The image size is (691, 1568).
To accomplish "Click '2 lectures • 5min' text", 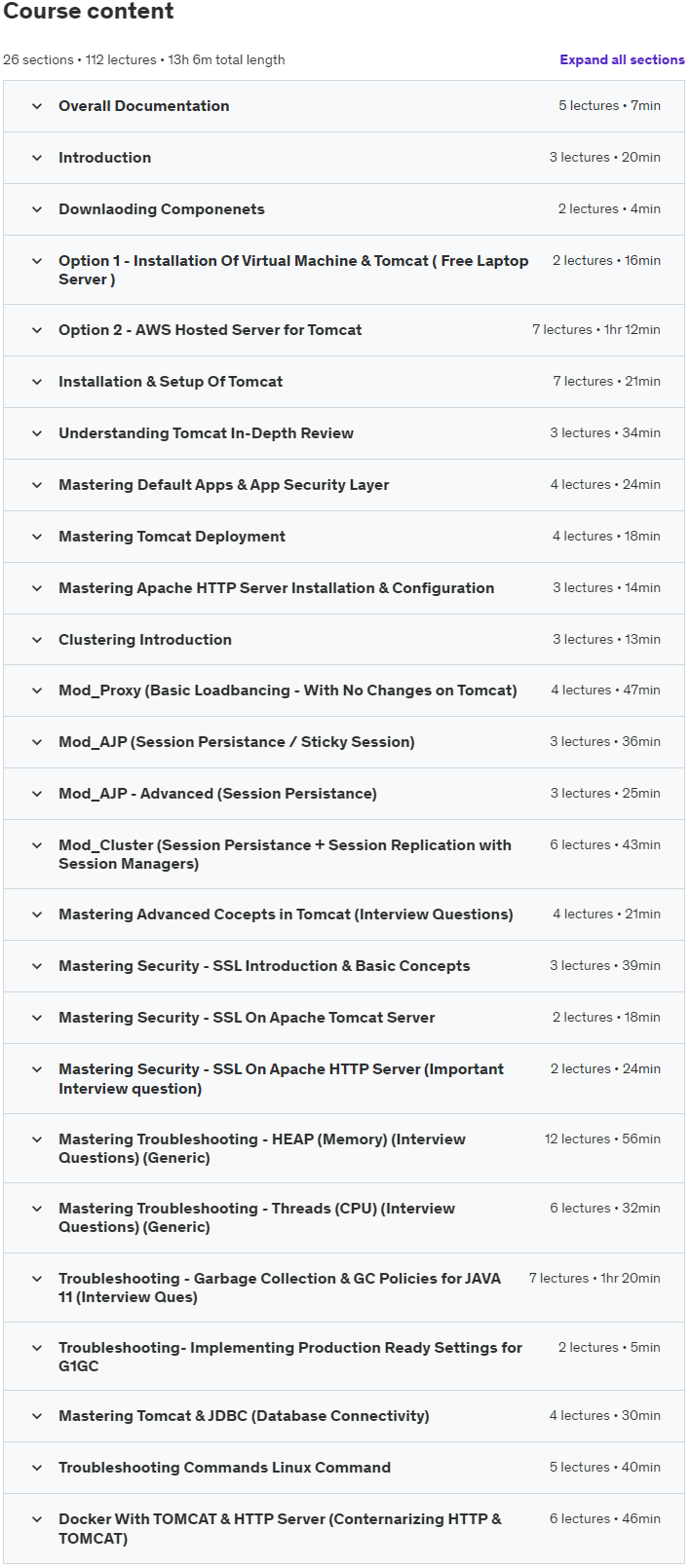I will click(609, 1347).
